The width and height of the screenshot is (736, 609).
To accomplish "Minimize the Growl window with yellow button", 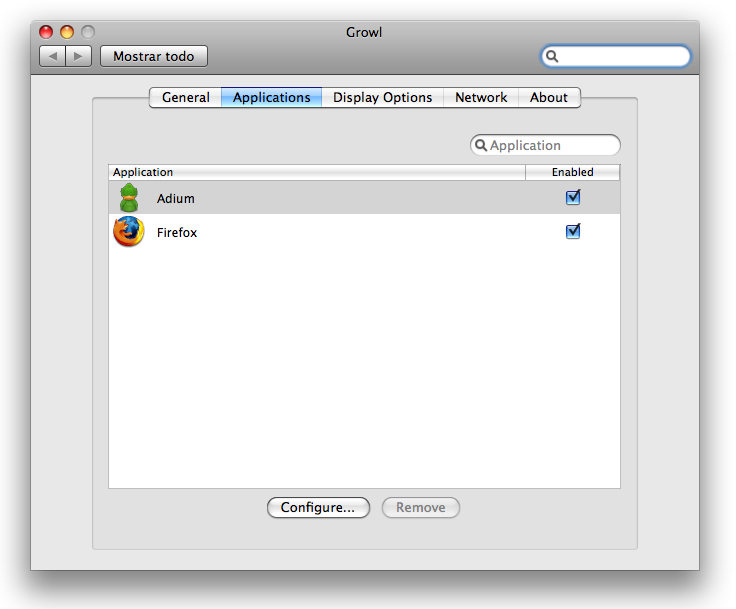I will (67, 32).
